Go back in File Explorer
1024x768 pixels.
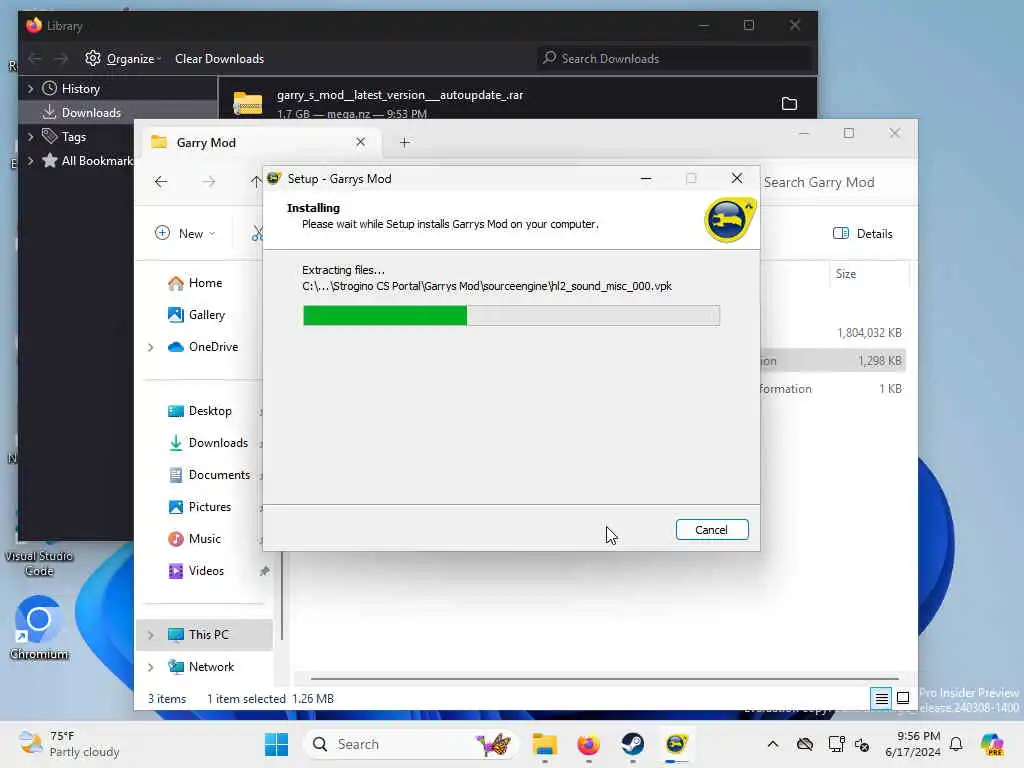[x=161, y=182]
